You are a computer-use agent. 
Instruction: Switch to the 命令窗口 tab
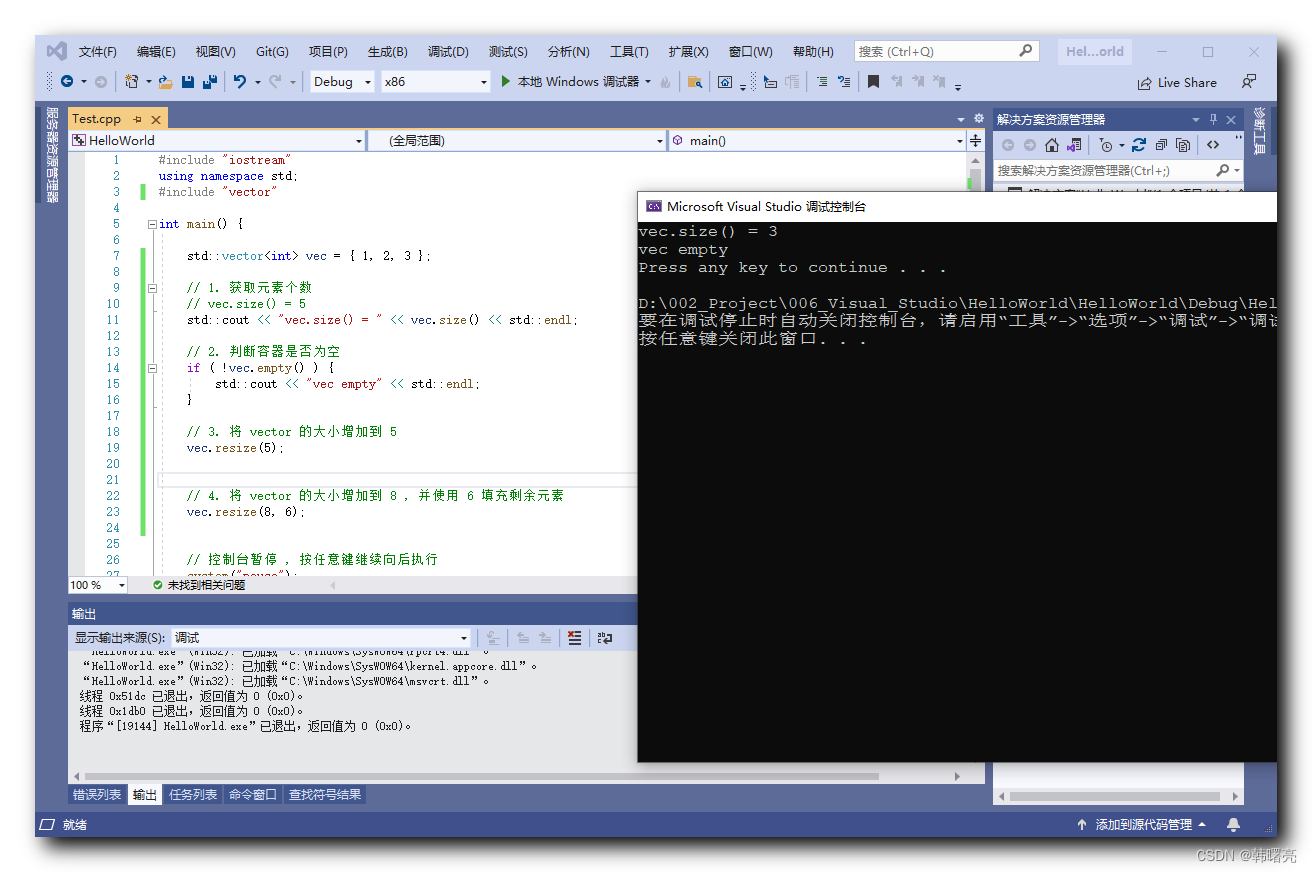click(253, 795)
